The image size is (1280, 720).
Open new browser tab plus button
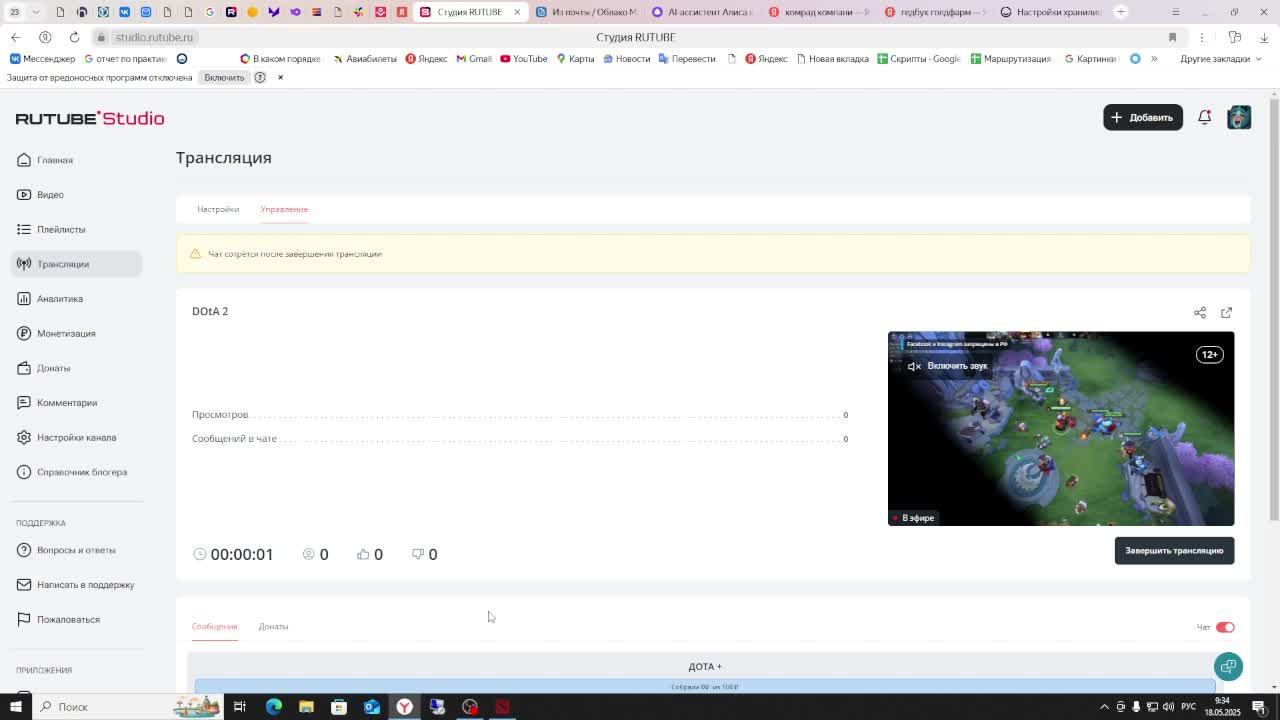(1121, 12)
